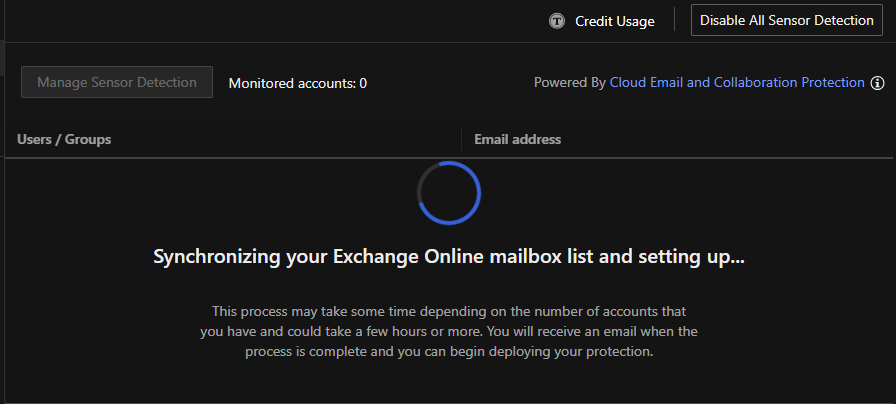Click the first line of the sync description

point(449,312)
